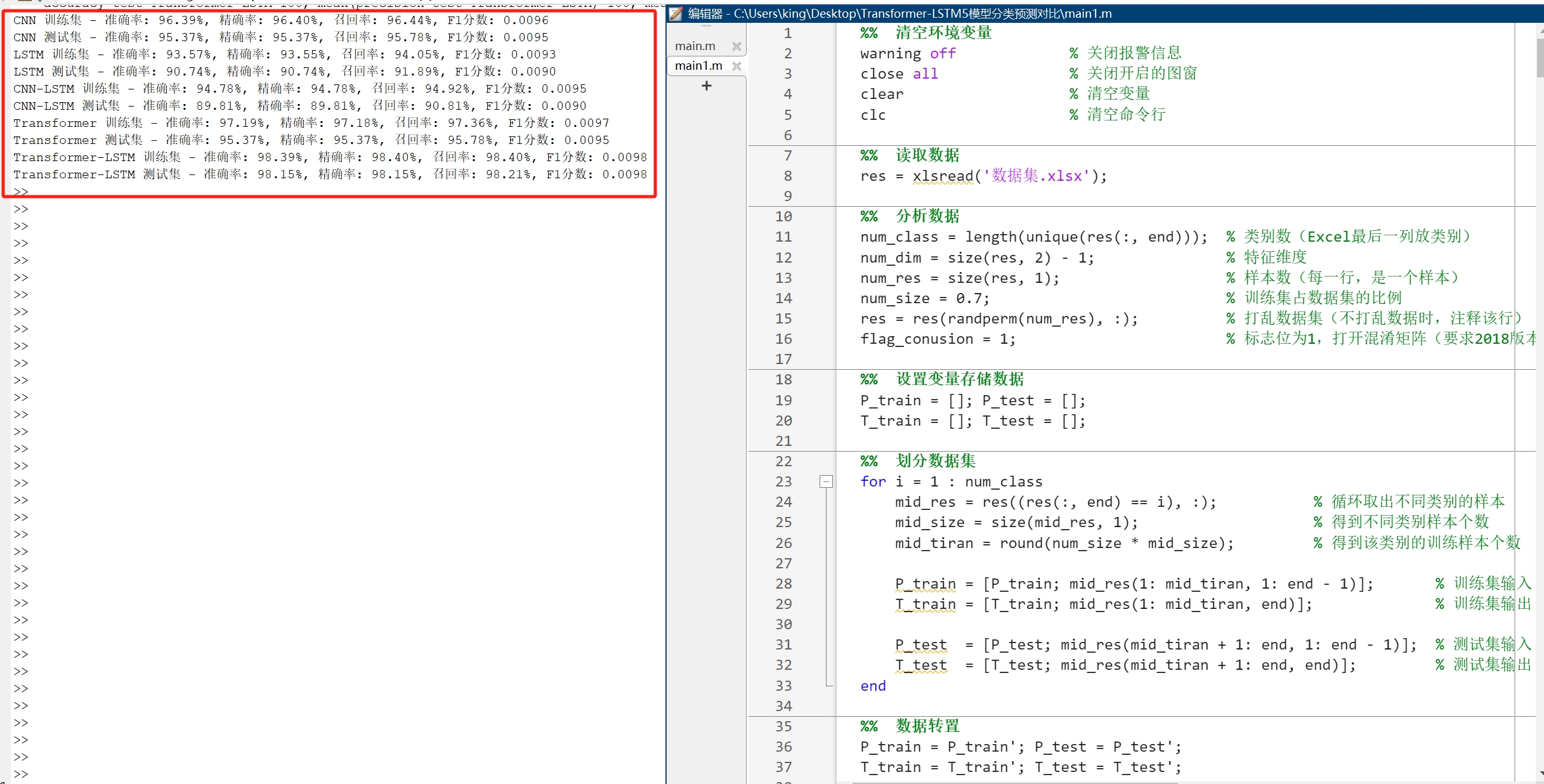The width and height of the screenshot is (1544, 784).
Task: Click the Transformer-LSTM test result line
Action: click(330, 174)
